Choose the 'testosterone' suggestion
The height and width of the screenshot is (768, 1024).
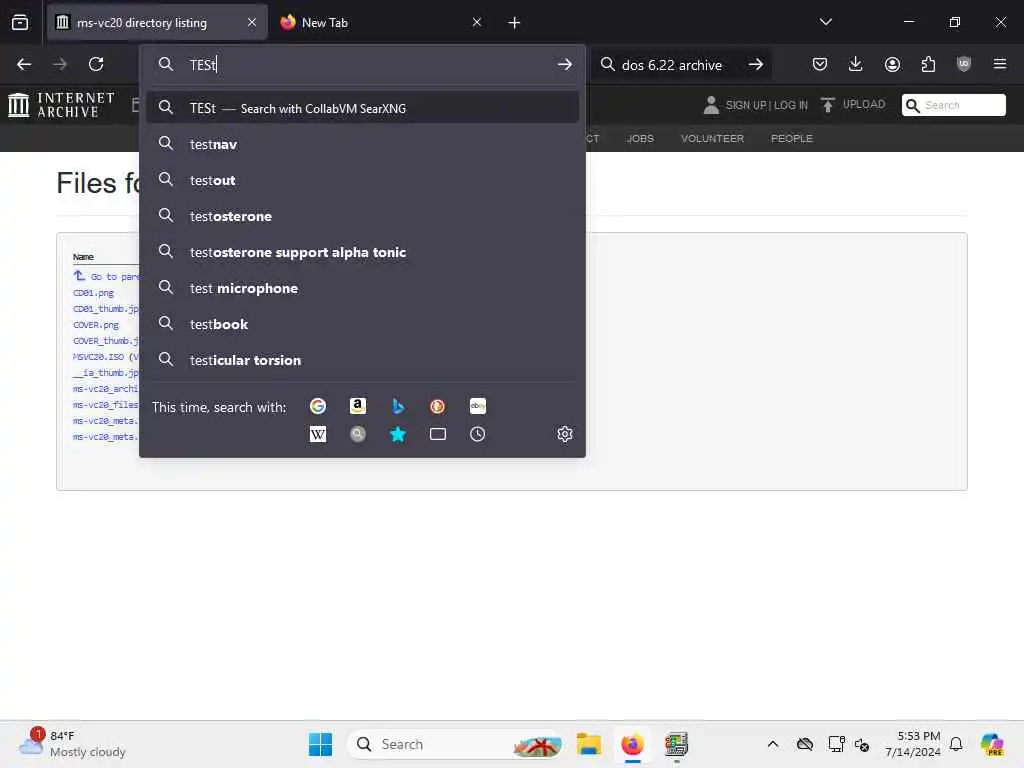[x=362, y=216]
